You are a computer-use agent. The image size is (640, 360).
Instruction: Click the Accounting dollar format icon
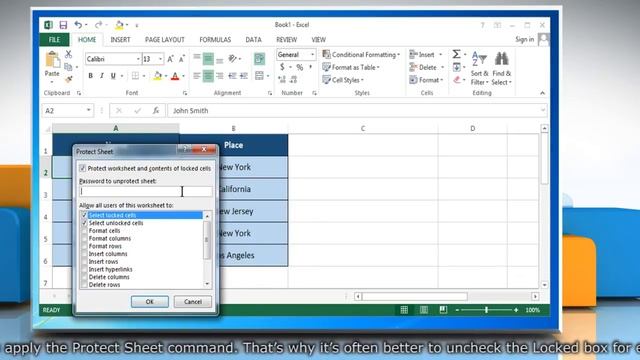(282, 67)
